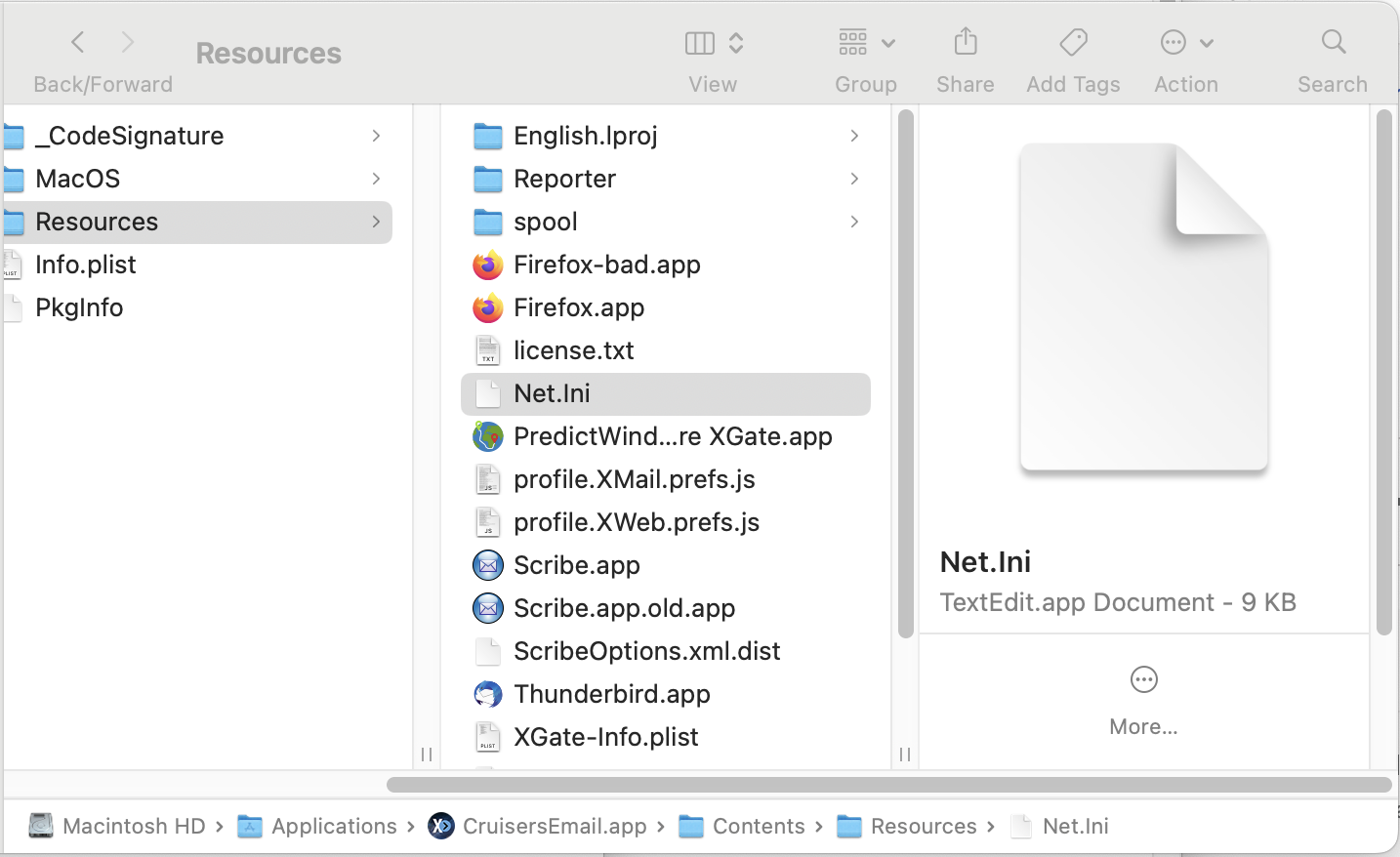Open the Search magnifier
The height and width of the screenshot is (857, 1400).
(1333, 42)
